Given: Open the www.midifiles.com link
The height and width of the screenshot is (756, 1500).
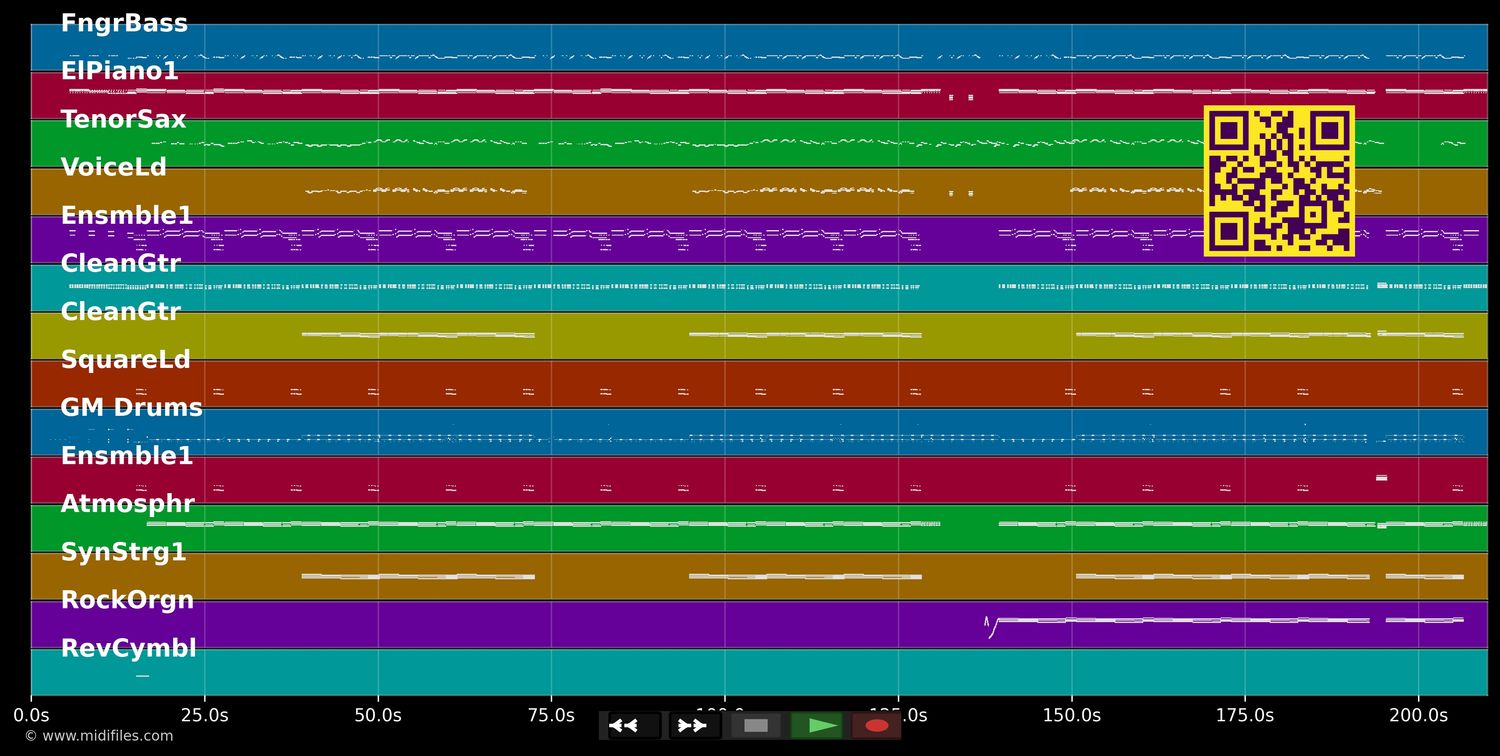Looking at the screenshot, I should (99, 736).
